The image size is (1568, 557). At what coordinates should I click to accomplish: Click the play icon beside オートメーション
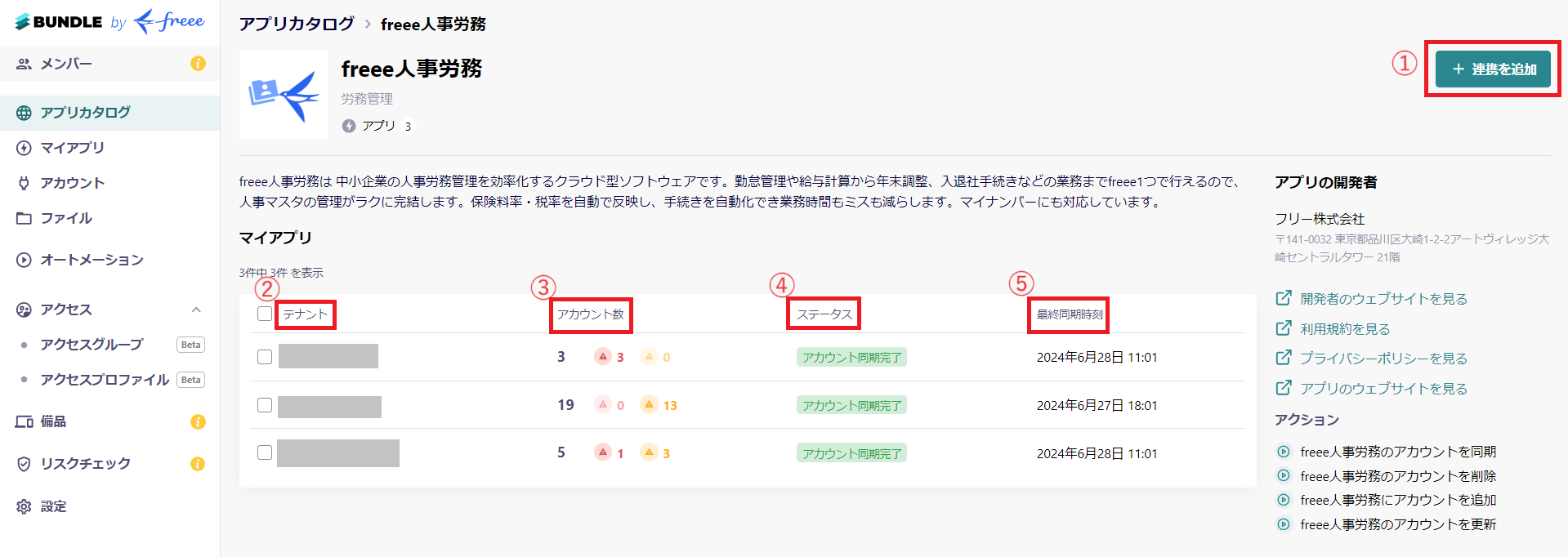pos(25,260)
